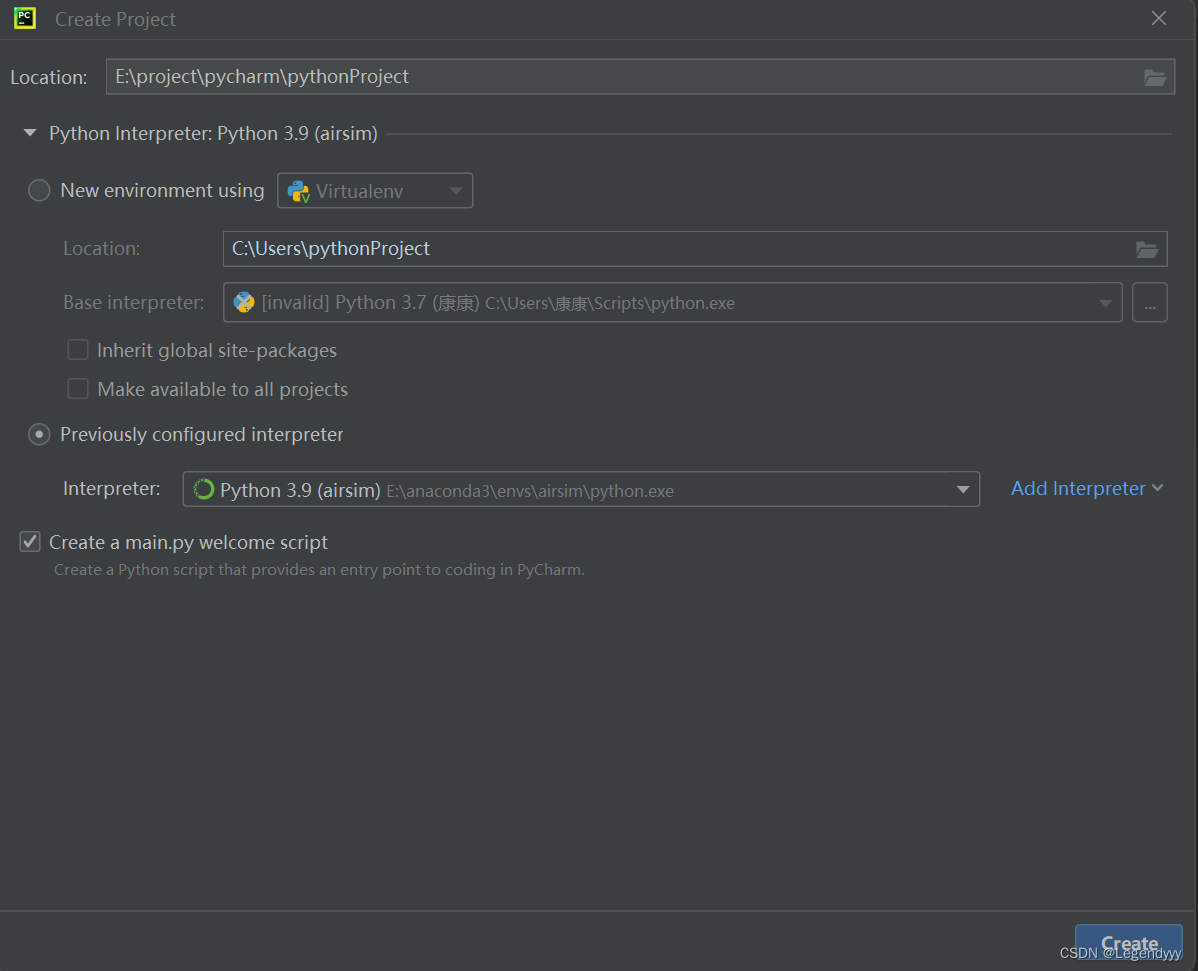
Task: Click the Interpreter: label
Action: 112,488
